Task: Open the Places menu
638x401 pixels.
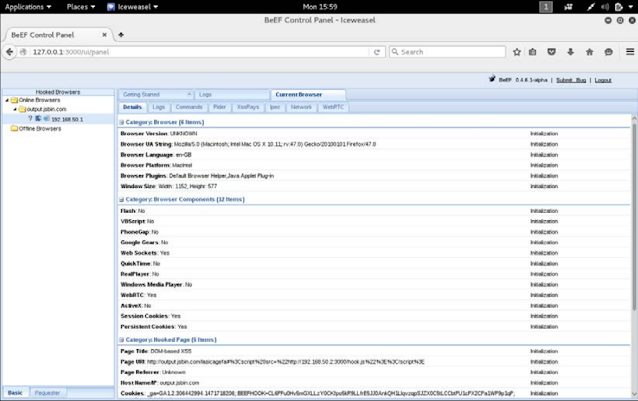Action: tap(81, 7)
